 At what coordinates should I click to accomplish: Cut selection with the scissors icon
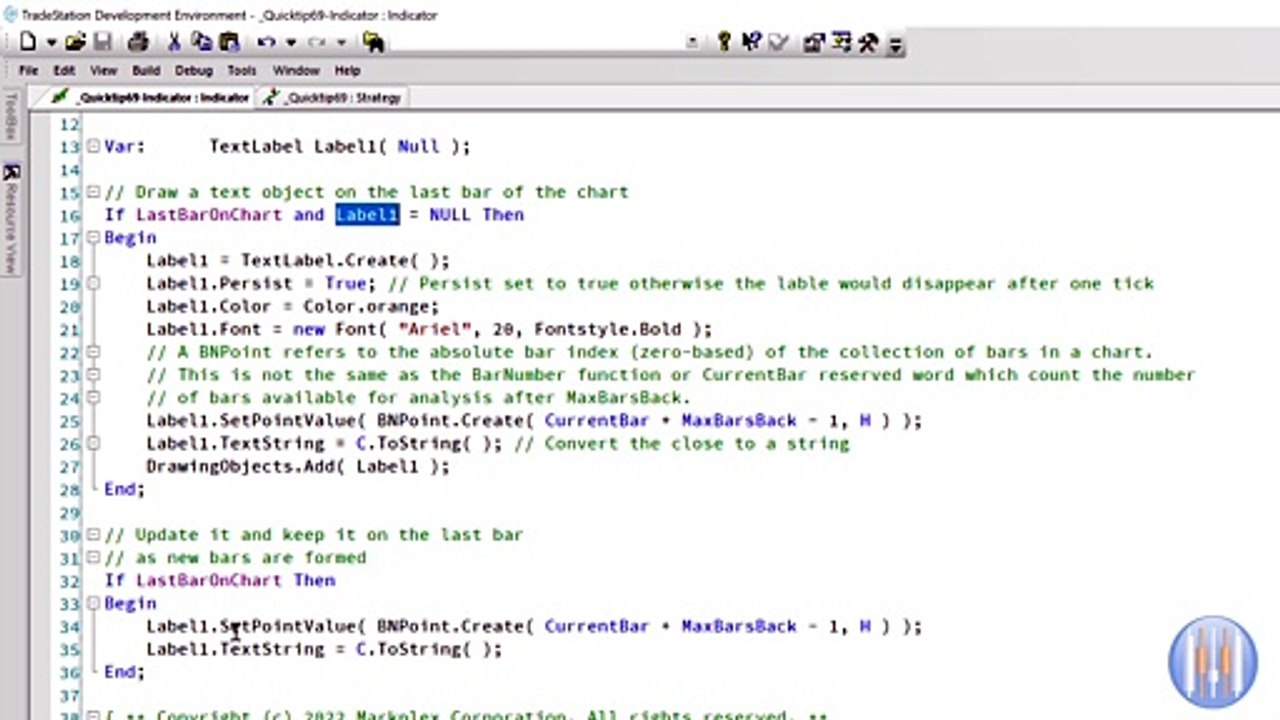click(174, 42)
